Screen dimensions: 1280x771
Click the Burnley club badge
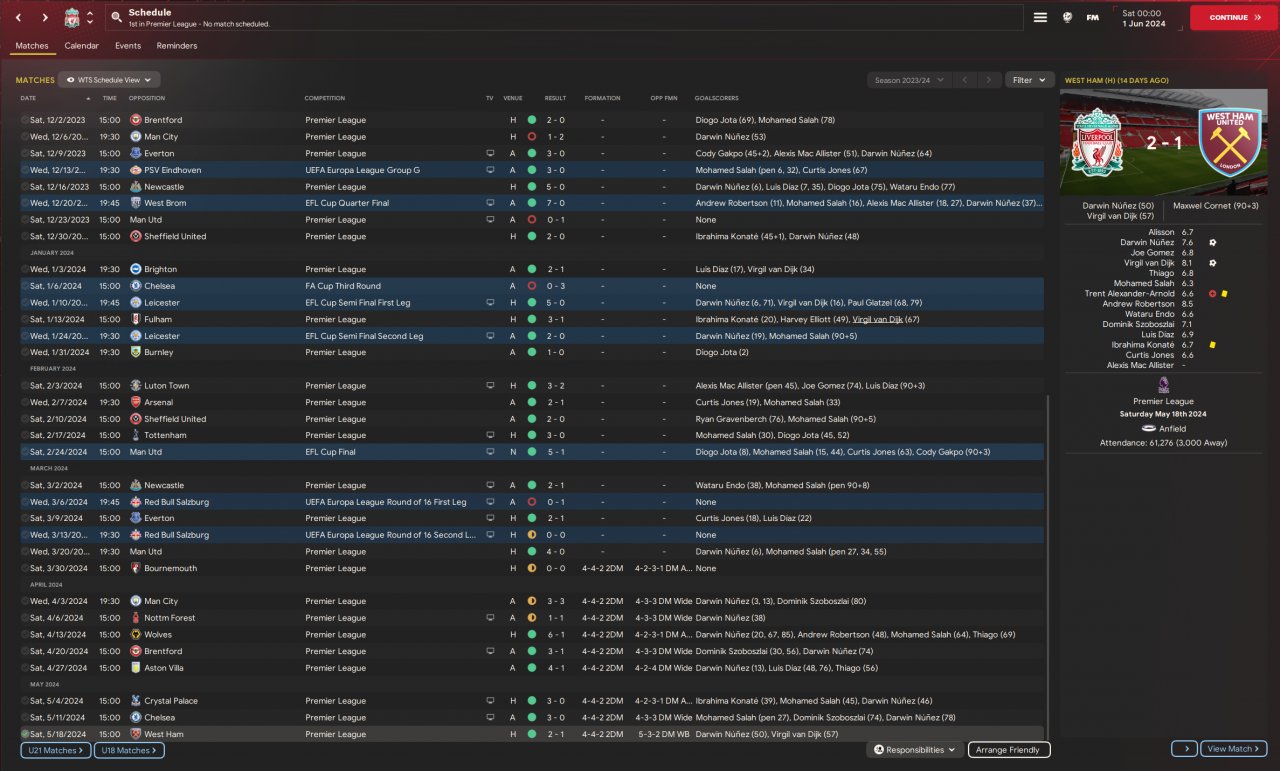click(135, 352)
